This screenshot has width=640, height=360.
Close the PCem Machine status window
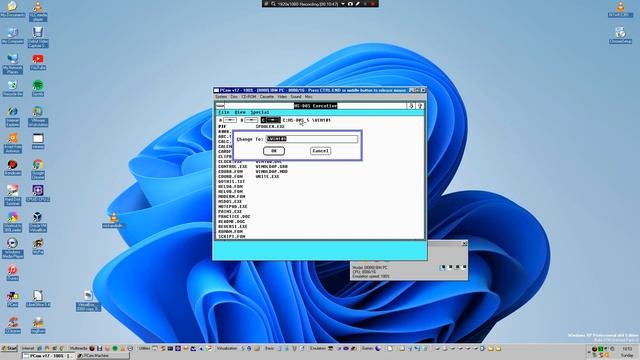464,244
